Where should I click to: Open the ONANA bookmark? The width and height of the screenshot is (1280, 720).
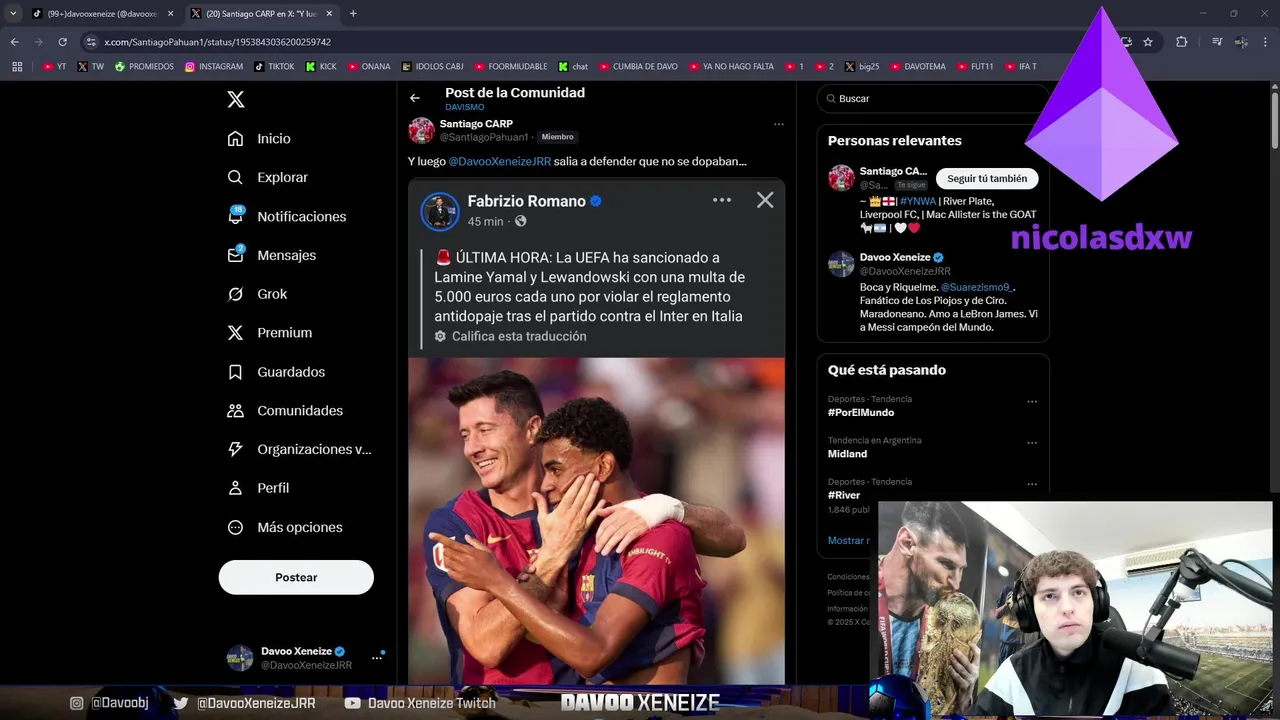click(369, 67)
